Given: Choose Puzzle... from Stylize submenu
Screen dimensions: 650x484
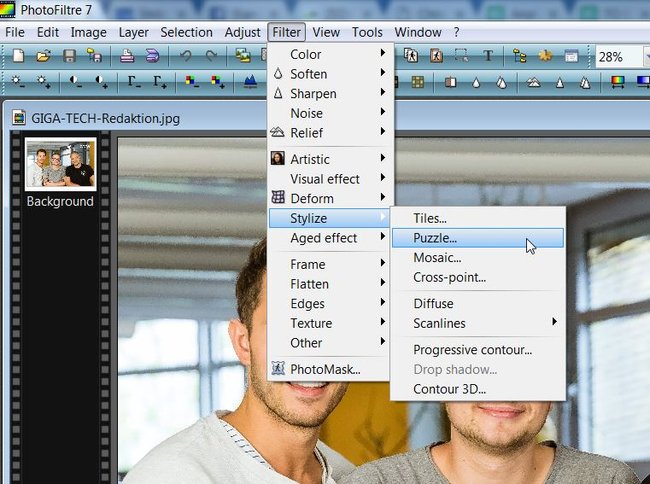Looking at the screenshot, I should [x=478, y=238].
